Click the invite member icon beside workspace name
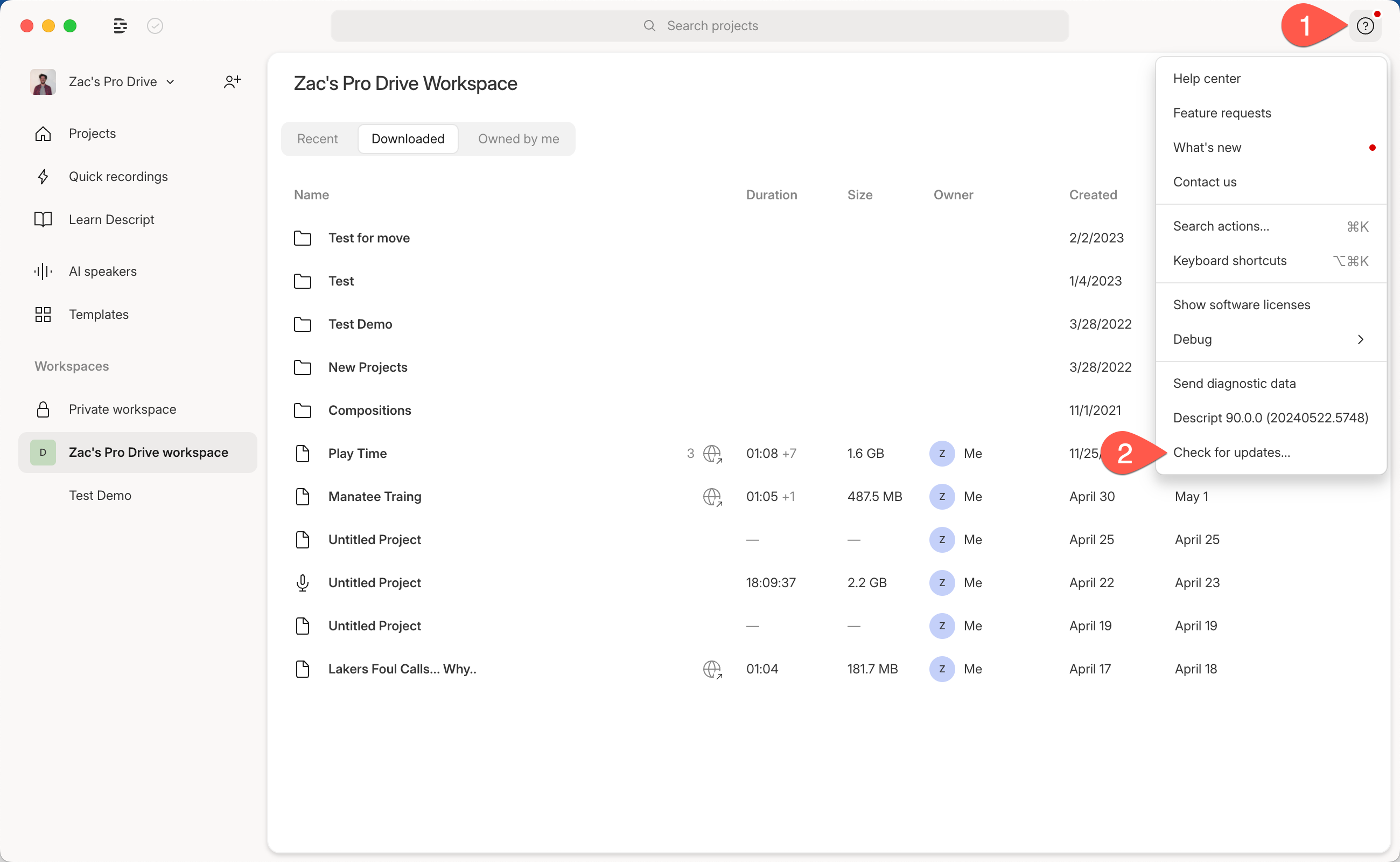This screenshot has width=1400, height=862. [x=232, y=81]
